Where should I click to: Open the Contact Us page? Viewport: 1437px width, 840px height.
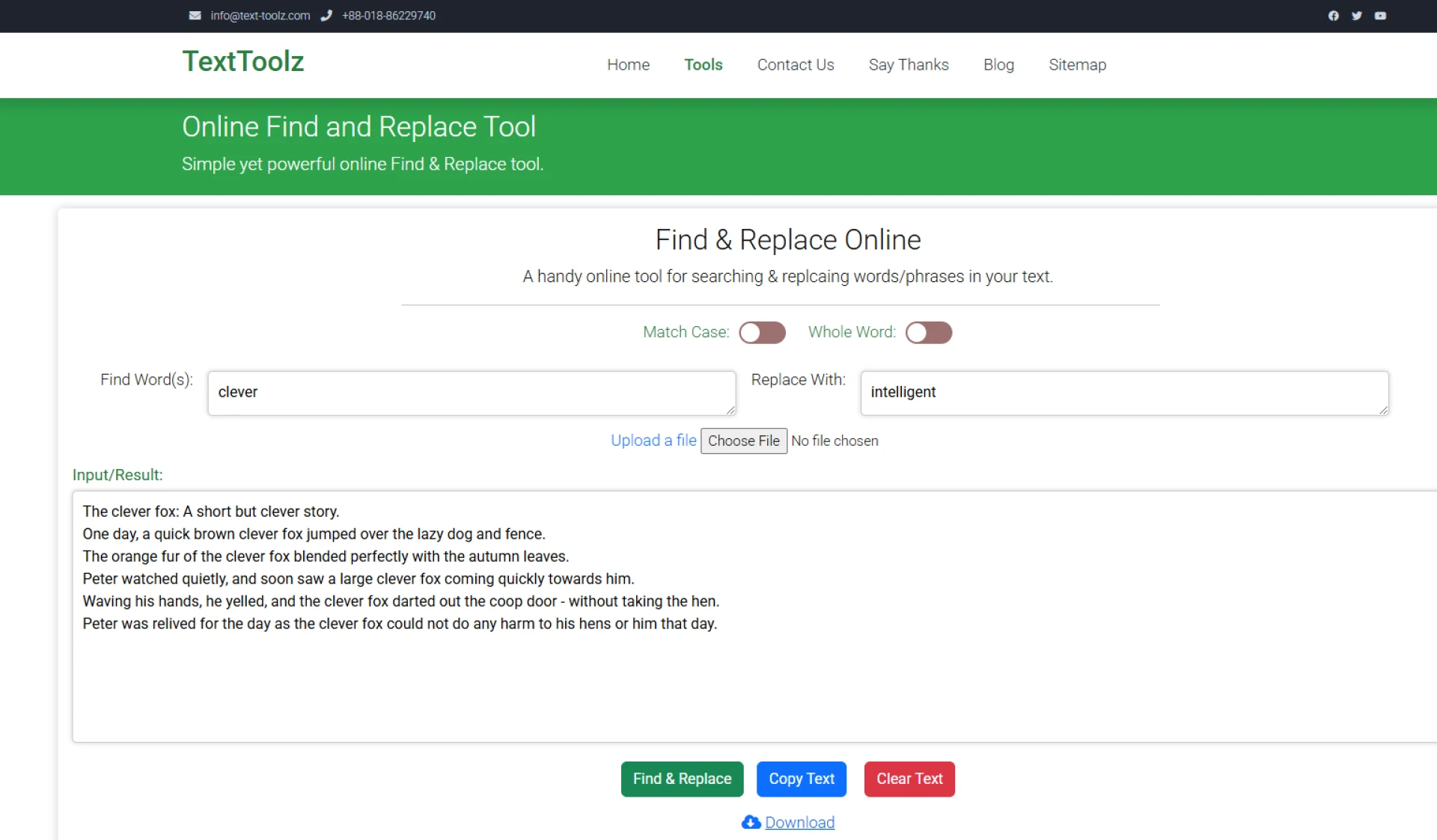pos(795,65)
